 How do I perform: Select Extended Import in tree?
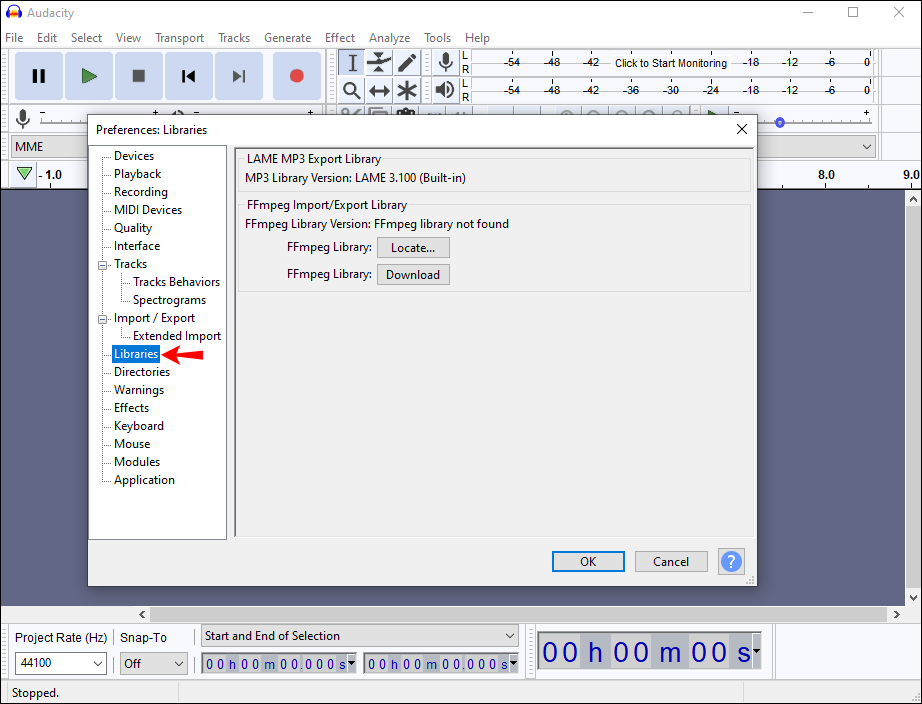point(177,336)
